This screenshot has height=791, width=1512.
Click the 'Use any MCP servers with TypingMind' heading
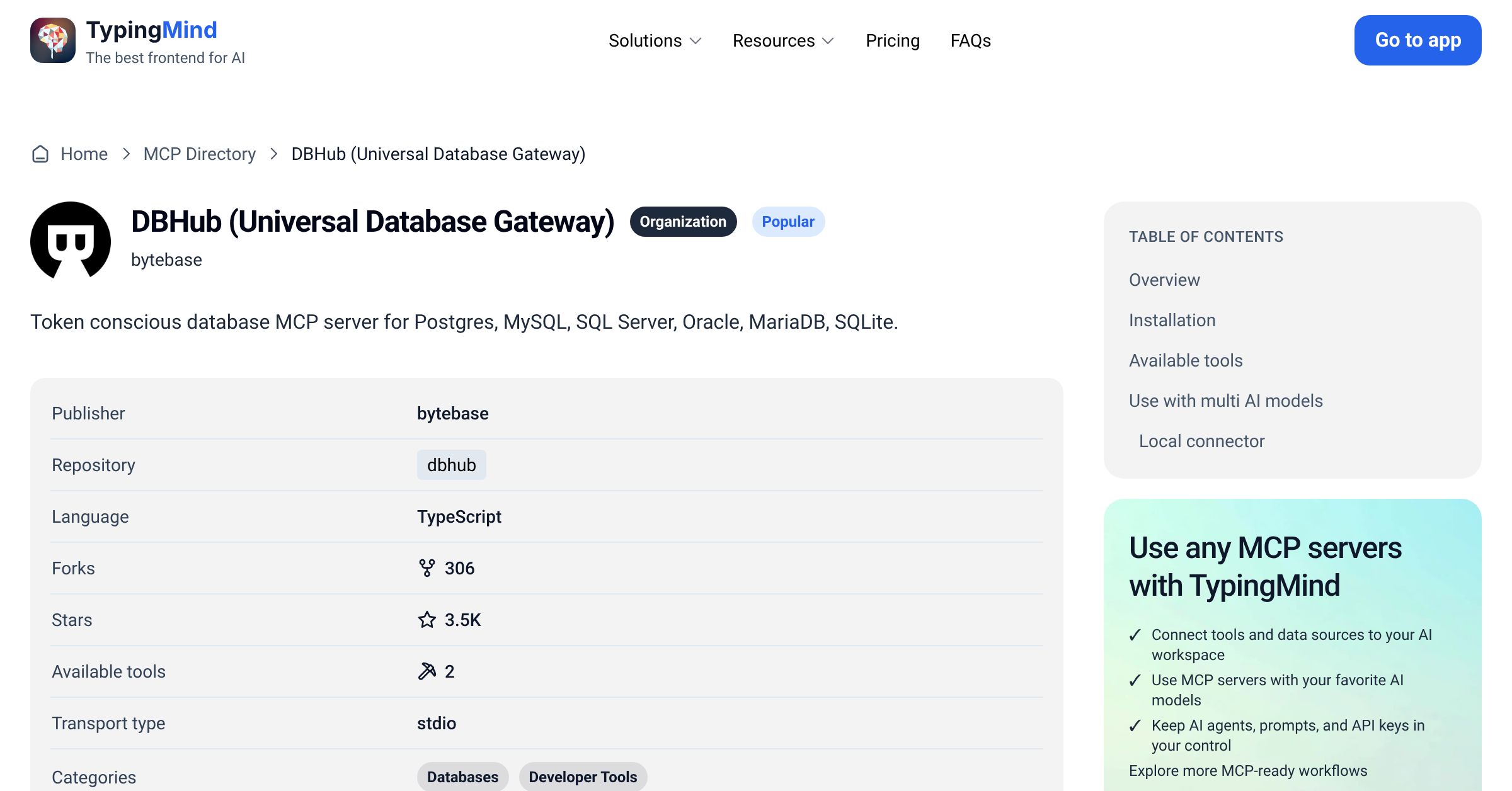click(1265, 566)
